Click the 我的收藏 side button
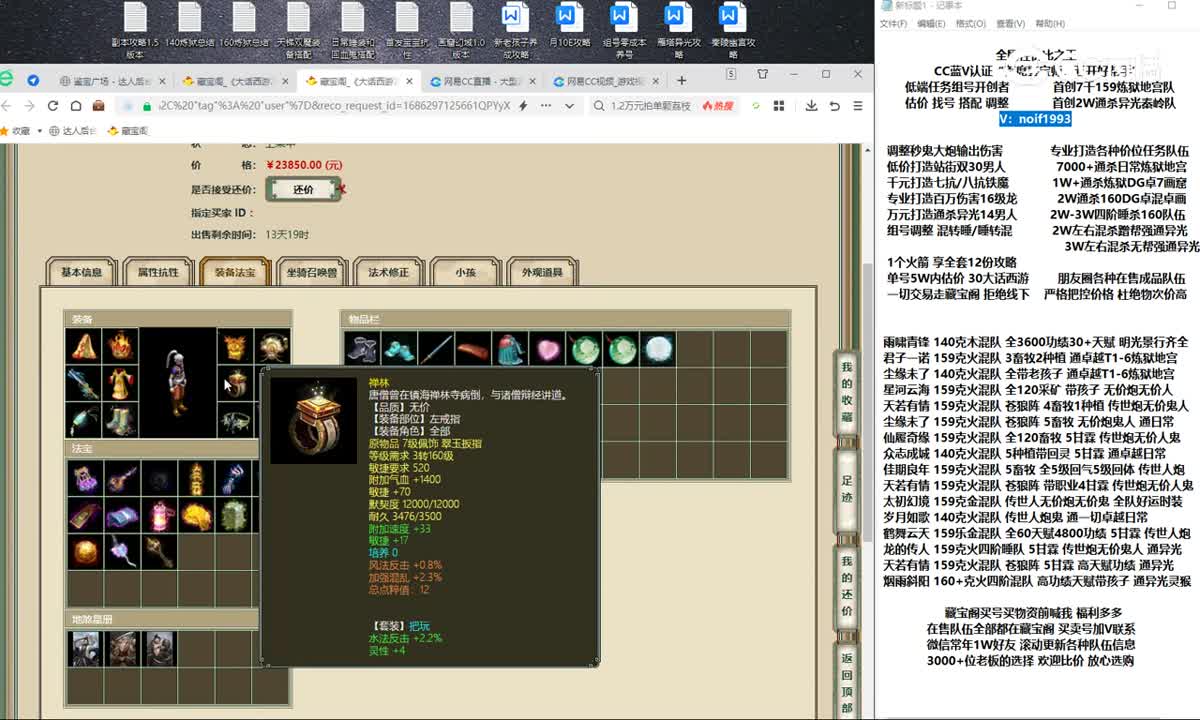Viewport: 1200px width, 720px height. click(847, 391)
